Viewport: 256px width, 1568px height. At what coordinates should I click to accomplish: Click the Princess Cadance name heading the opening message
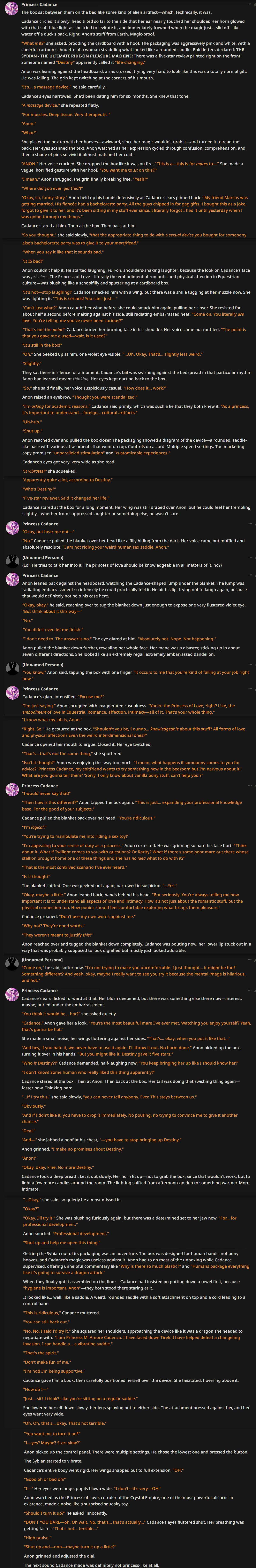[x=39, y=4]
